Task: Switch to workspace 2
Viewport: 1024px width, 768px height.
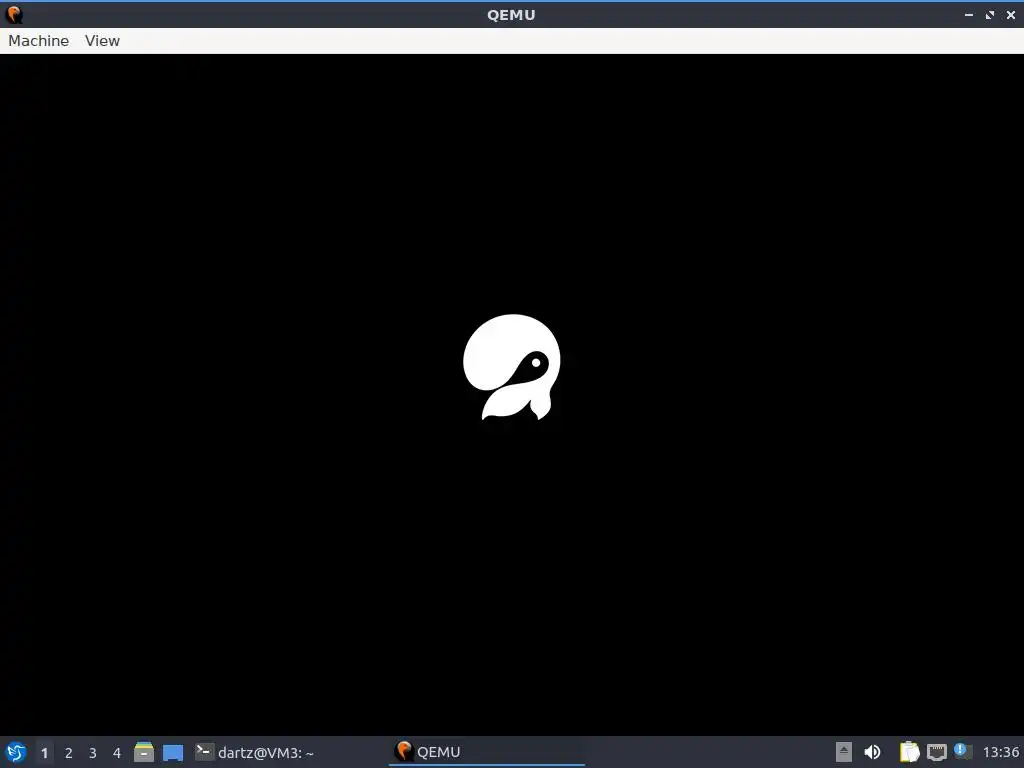Action: pos(69,753)
